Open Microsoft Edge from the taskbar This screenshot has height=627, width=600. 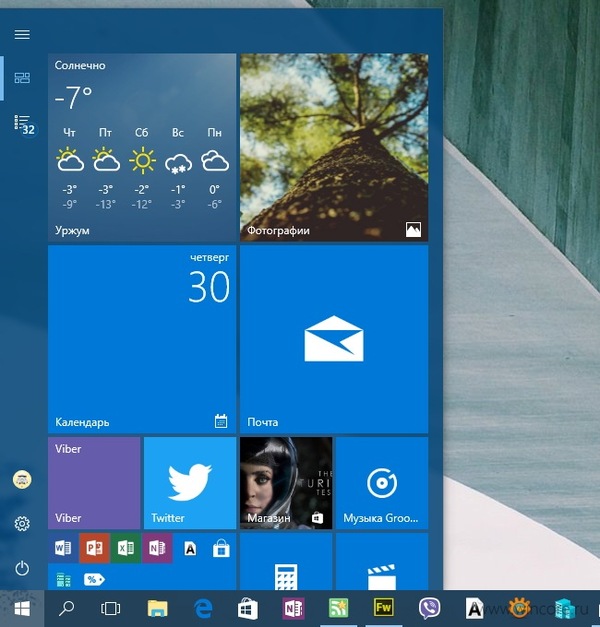click(x=203, y=608)
